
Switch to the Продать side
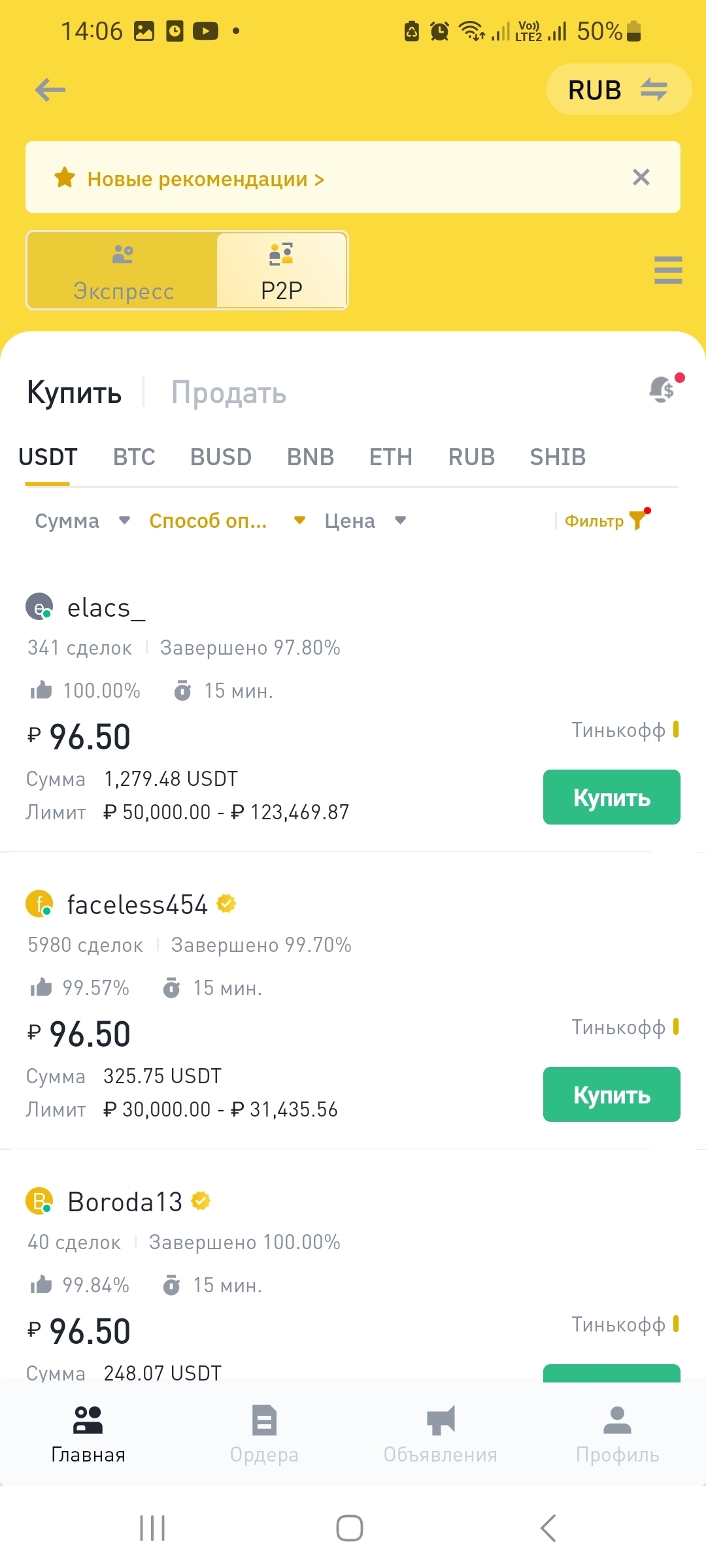pyautogui.click(x=228, y=393)
